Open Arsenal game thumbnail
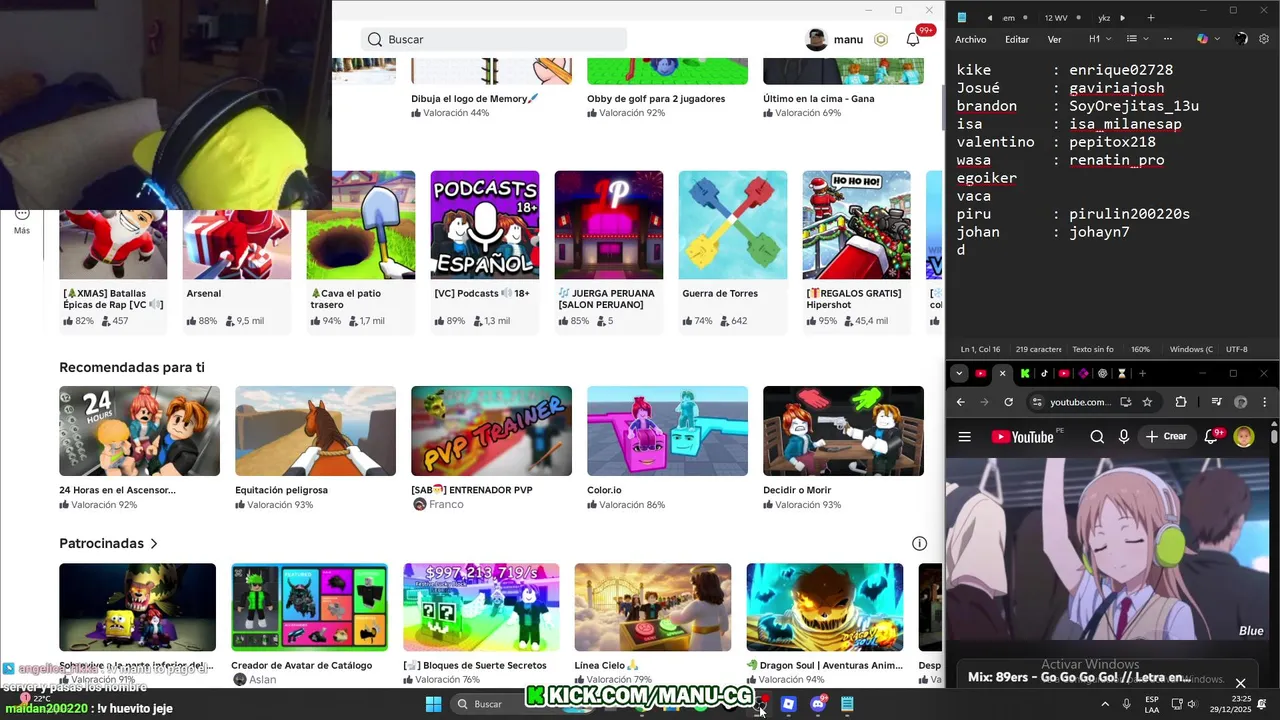The height and width of the screenshot is (720, 1280). (237, 225)
